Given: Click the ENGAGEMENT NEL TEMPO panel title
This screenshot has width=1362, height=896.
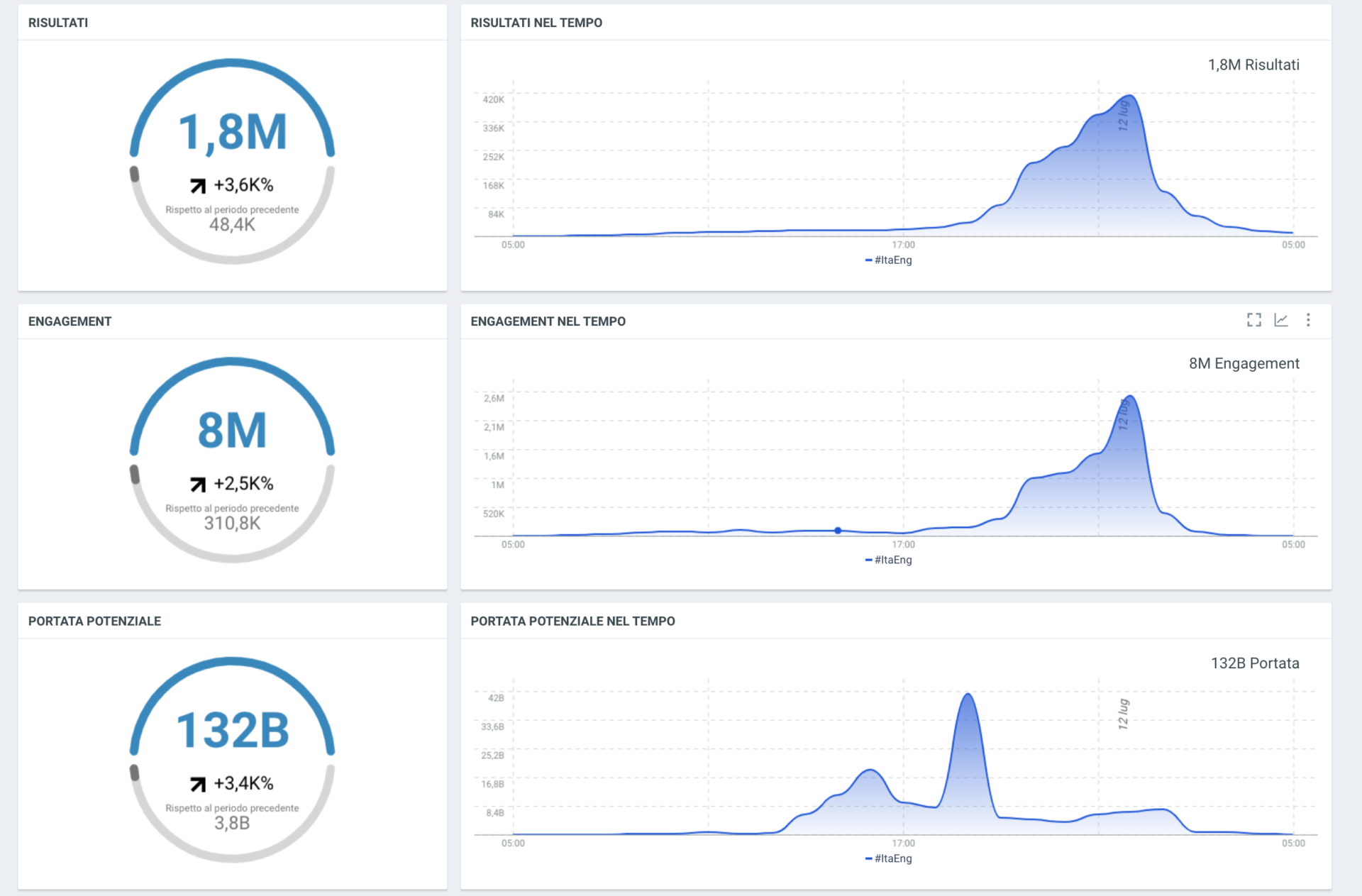Looking at the screenshot, I should click(x=548, y=321).
